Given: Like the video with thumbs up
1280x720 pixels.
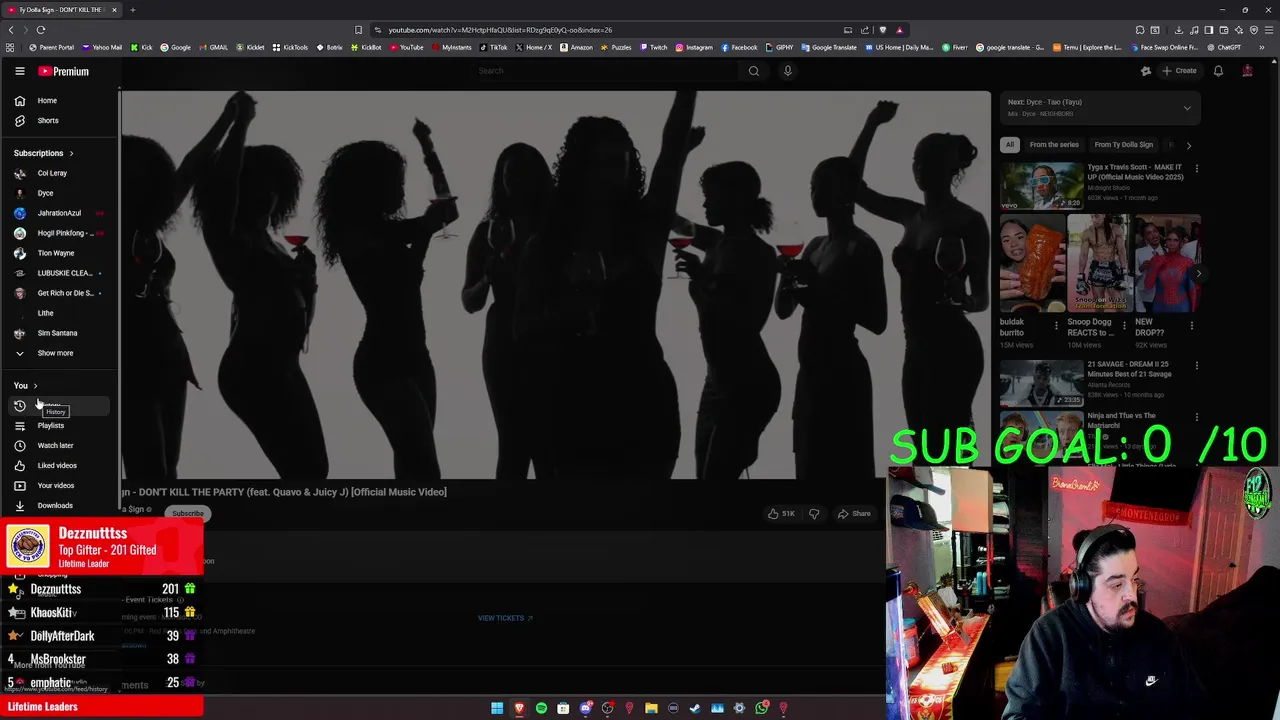Looking at the screenshot, I should (x=781, y=514).
